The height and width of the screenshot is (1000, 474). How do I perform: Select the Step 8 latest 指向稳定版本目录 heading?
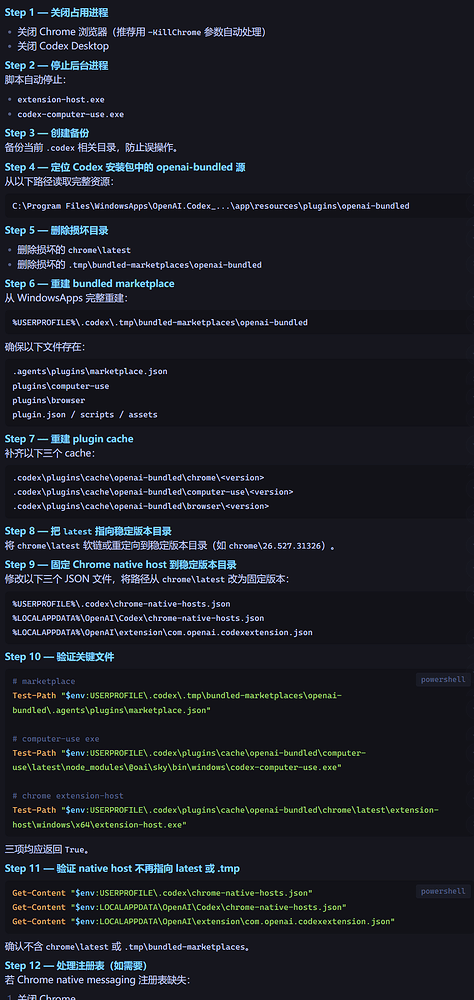click(88, 531)
